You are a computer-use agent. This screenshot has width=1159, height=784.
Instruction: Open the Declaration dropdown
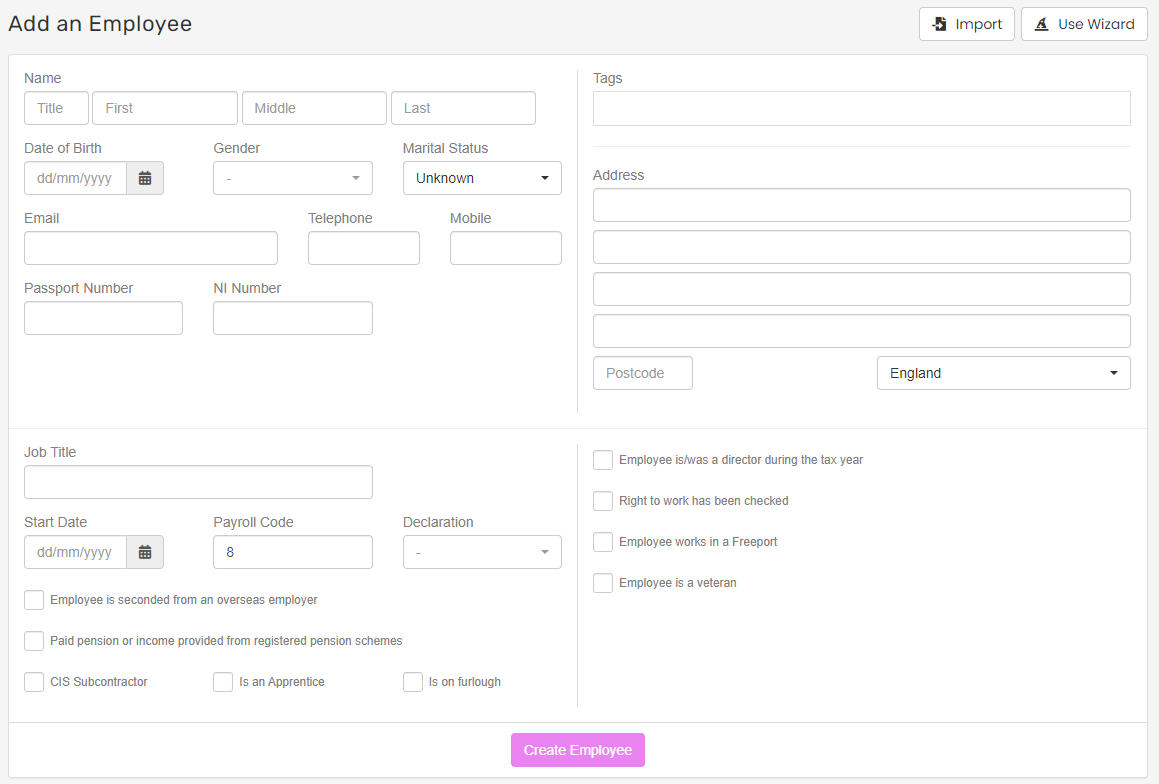[482, 552]
